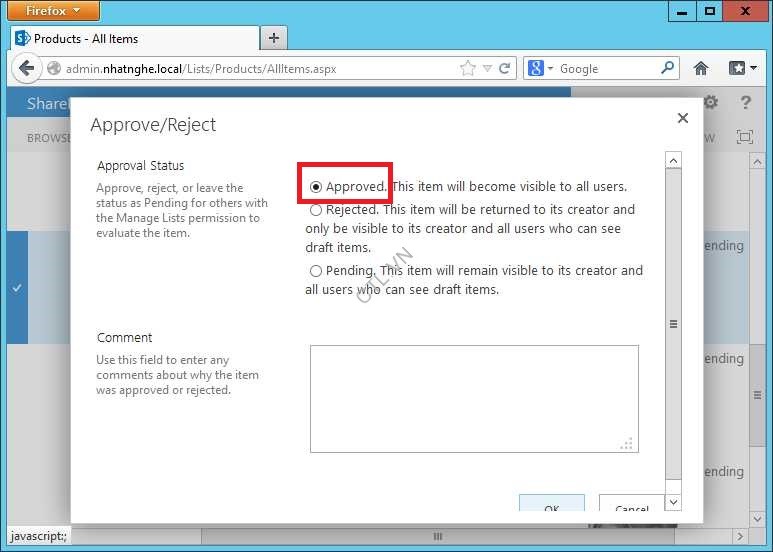Reload the page with the refresh icon
The image size is (773, 552).
point(506,69)
